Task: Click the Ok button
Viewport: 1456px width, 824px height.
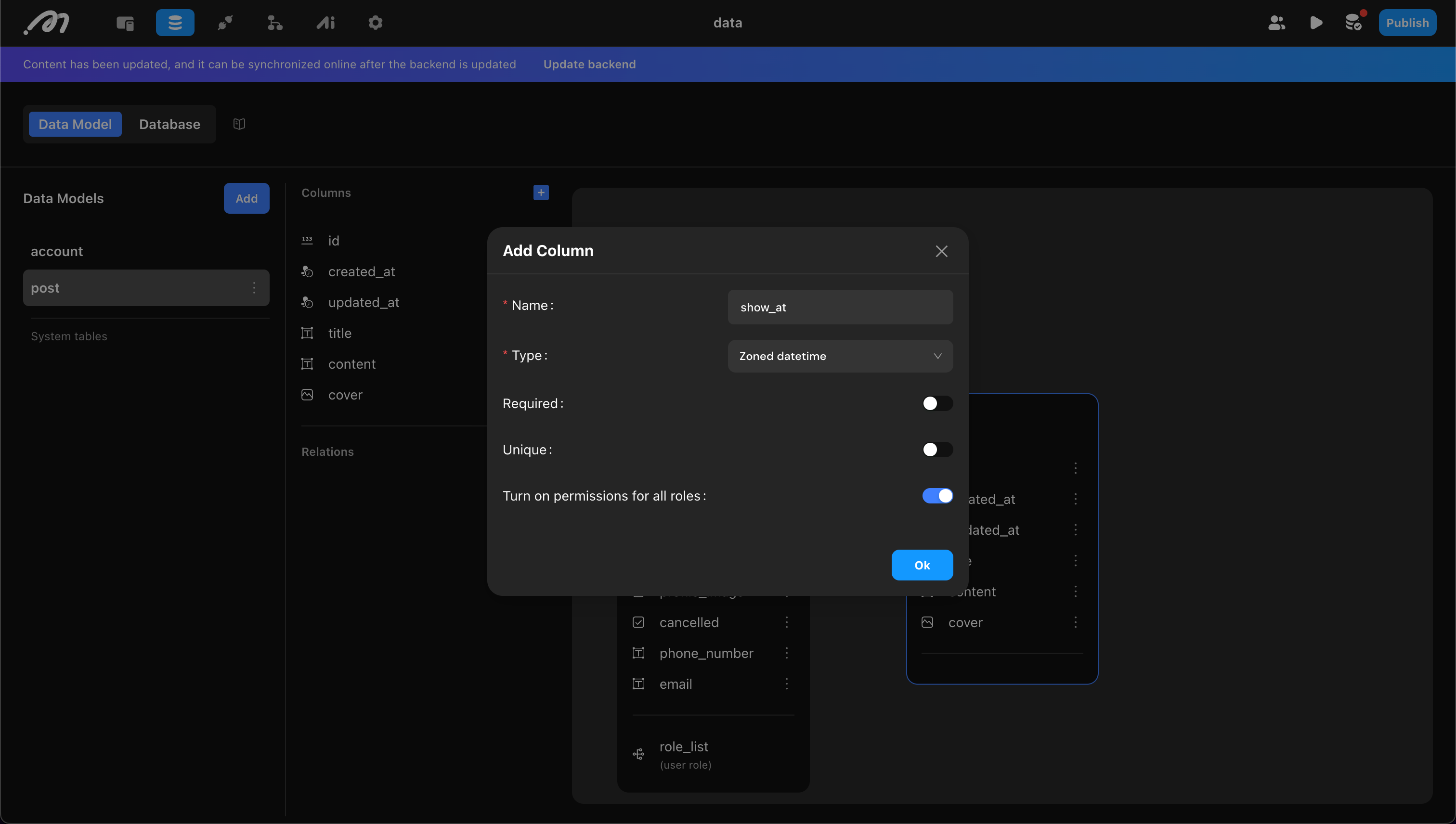Action: tap(922, 565)
